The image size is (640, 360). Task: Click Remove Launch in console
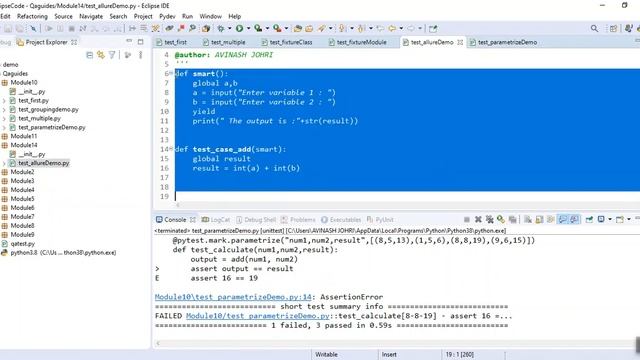pyautogui.click(x=478, y=220)
